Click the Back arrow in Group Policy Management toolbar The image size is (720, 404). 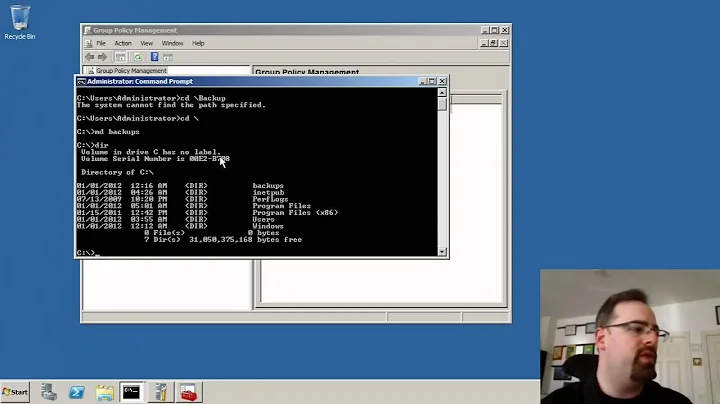90,57
